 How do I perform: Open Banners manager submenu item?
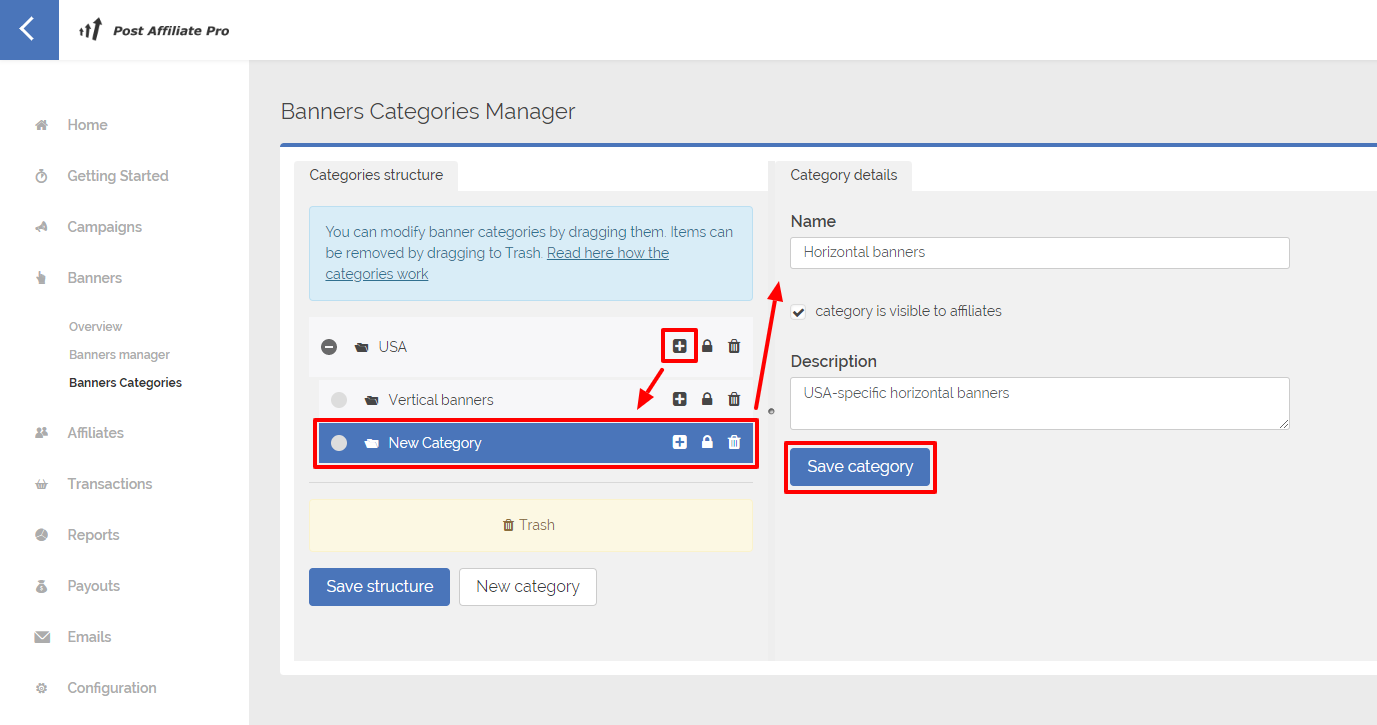[x=119, y=355]
